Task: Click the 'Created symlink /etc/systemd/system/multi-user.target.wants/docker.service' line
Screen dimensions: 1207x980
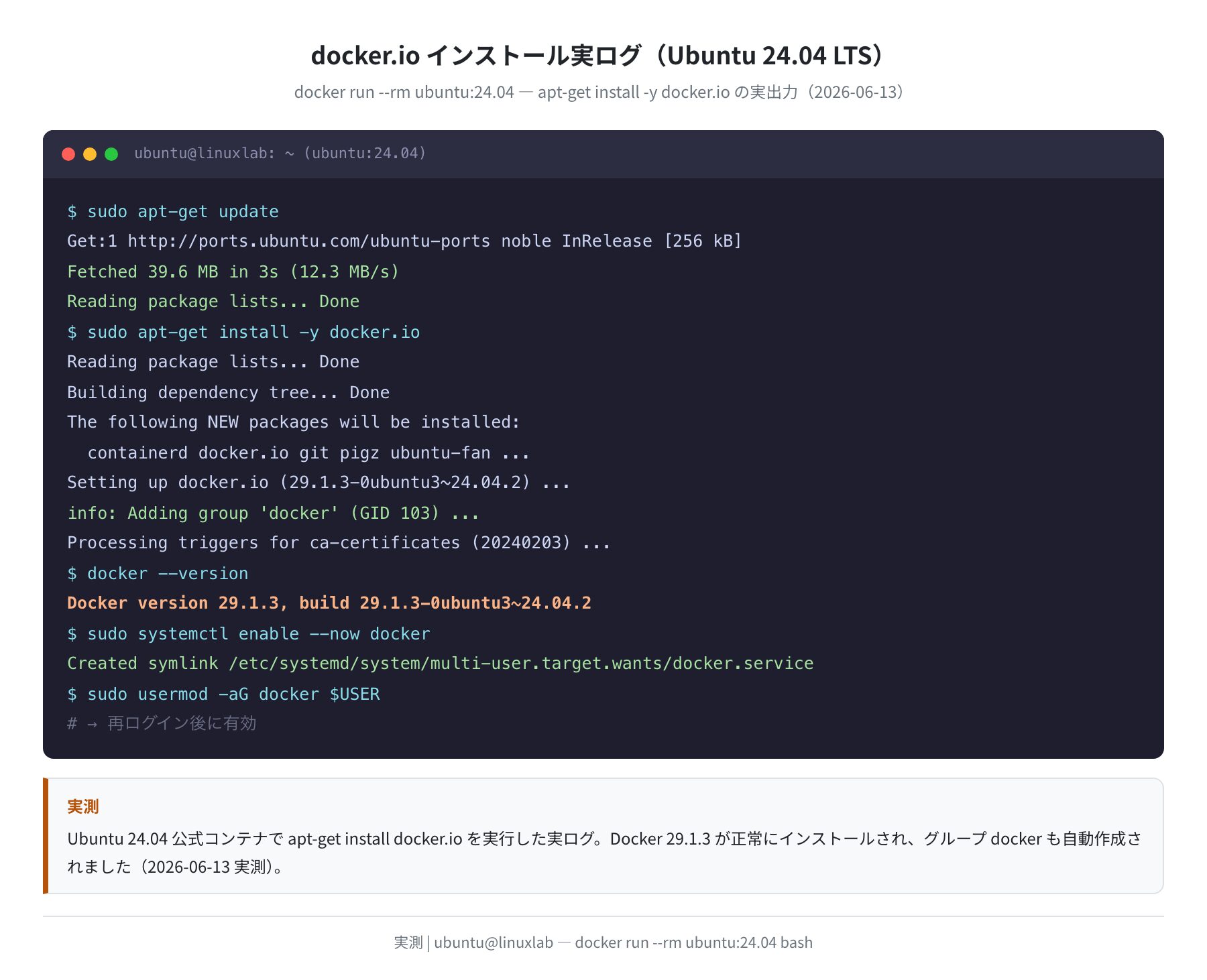Action: pos(441,664)
